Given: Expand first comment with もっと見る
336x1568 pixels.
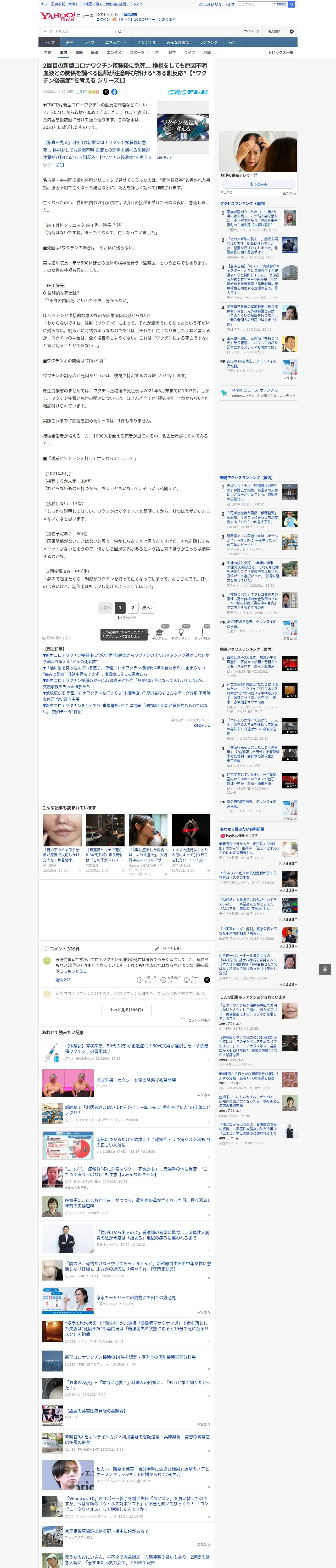Looking at the screenshot, I should click(77, 971).
